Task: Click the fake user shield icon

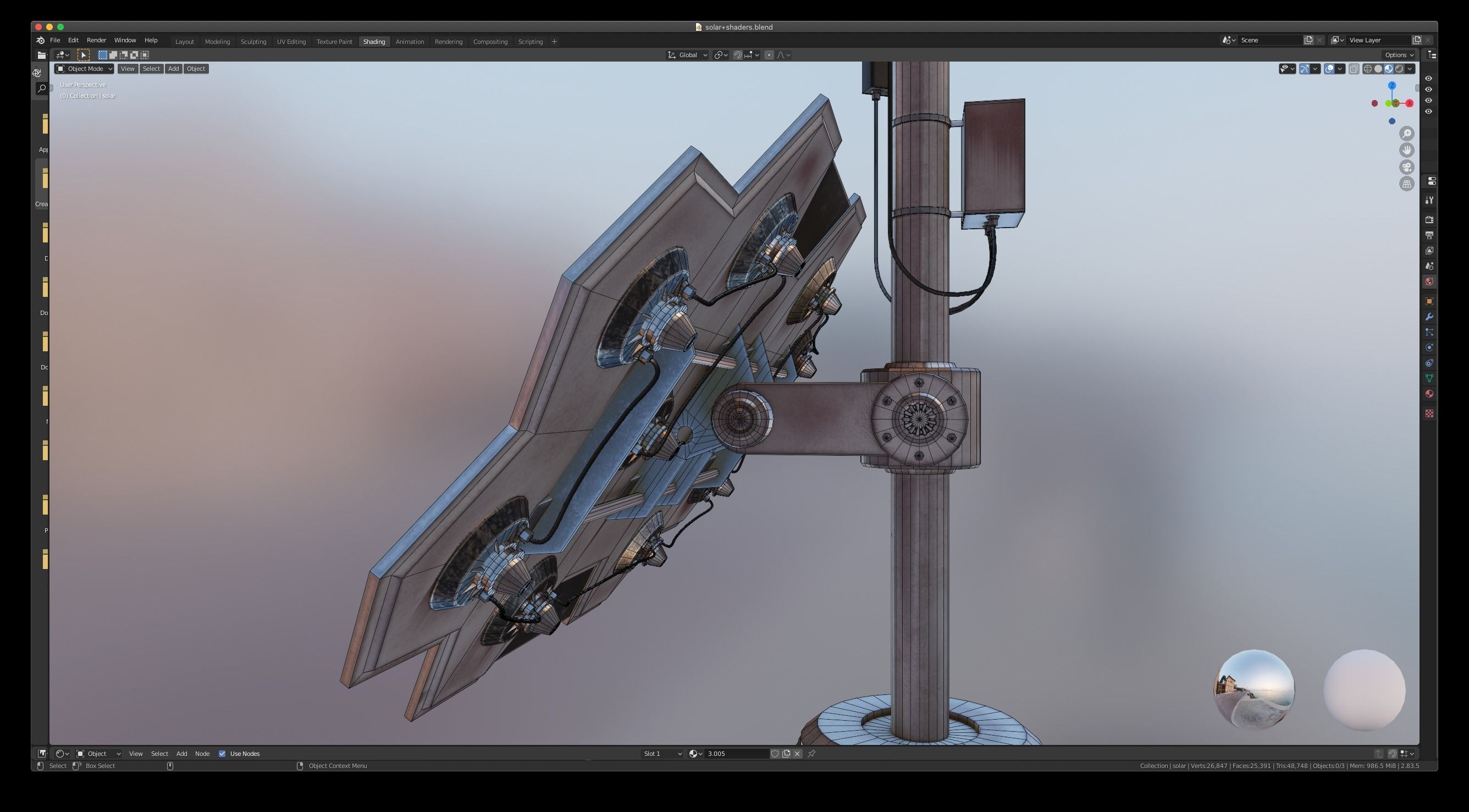Action: (x=775, y=754)
